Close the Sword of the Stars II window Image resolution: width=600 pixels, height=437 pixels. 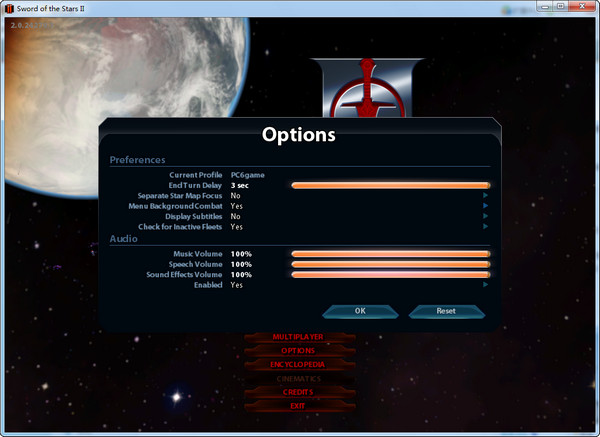click(x=582, y=7)
